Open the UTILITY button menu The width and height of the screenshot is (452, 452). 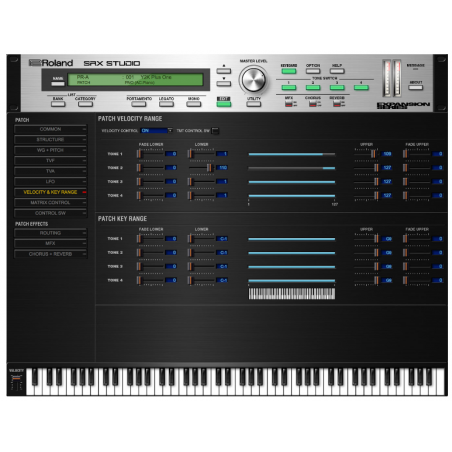tap(254, 104)
